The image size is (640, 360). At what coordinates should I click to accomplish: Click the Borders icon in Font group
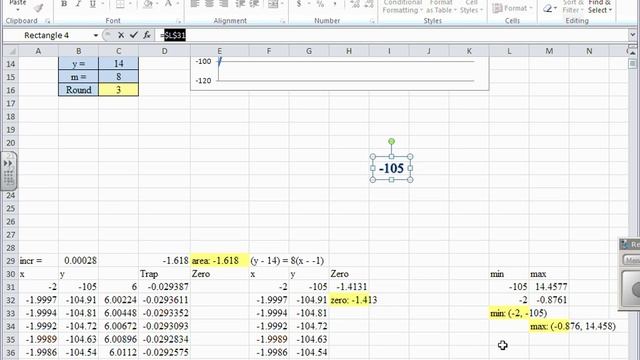[120, 4]
